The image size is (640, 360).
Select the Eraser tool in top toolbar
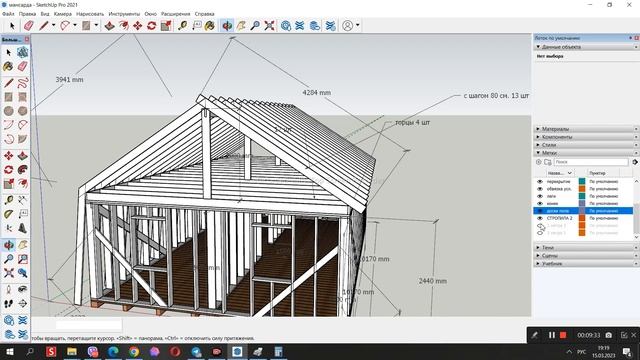(29, 26)
